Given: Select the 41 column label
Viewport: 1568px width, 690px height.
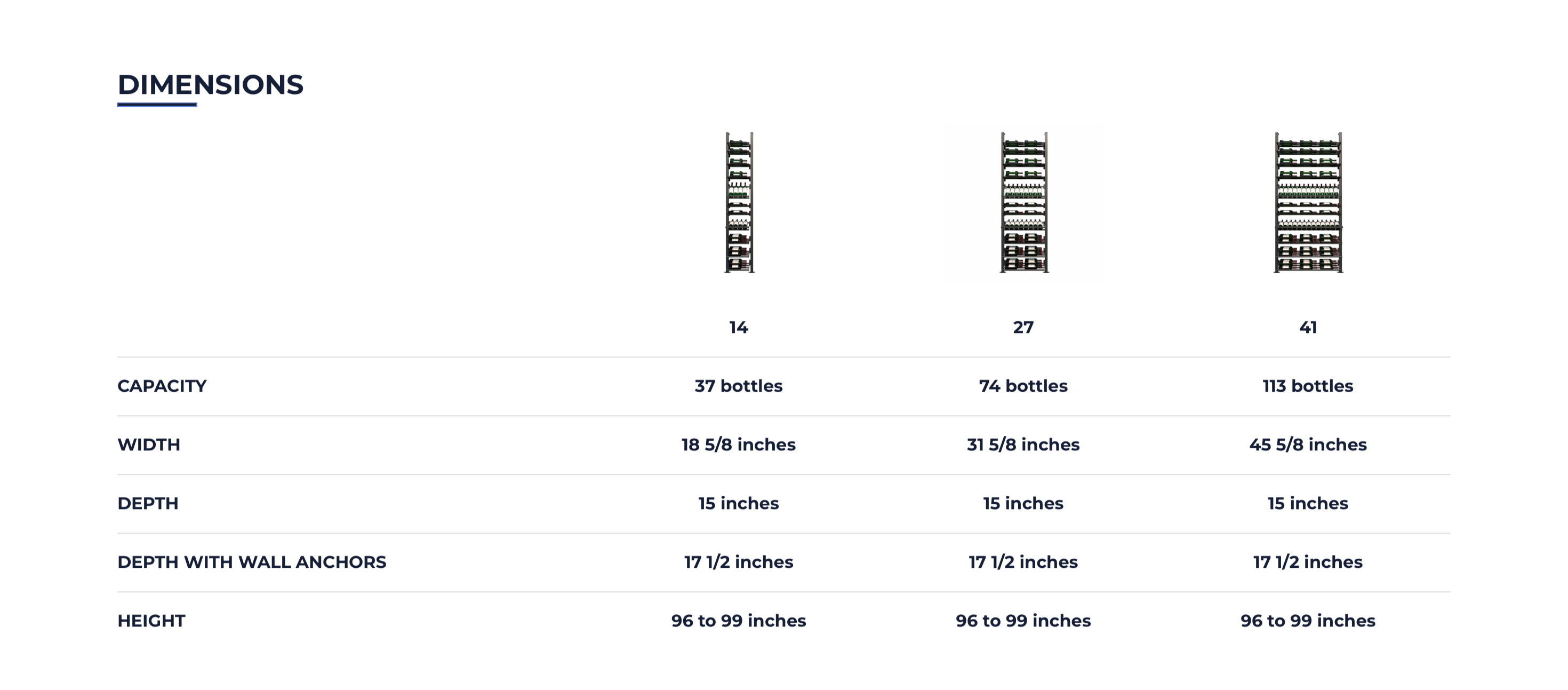Looking at the screenshot, I should pyautogui.click(x=1308, y=328).
